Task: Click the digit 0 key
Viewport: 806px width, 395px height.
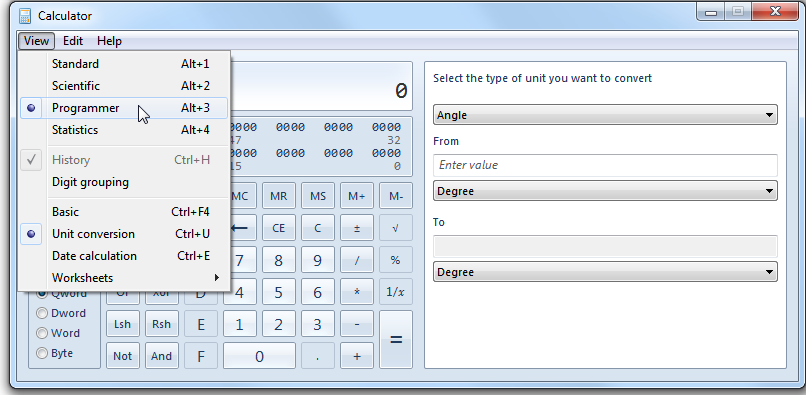Action: point(260,356)
